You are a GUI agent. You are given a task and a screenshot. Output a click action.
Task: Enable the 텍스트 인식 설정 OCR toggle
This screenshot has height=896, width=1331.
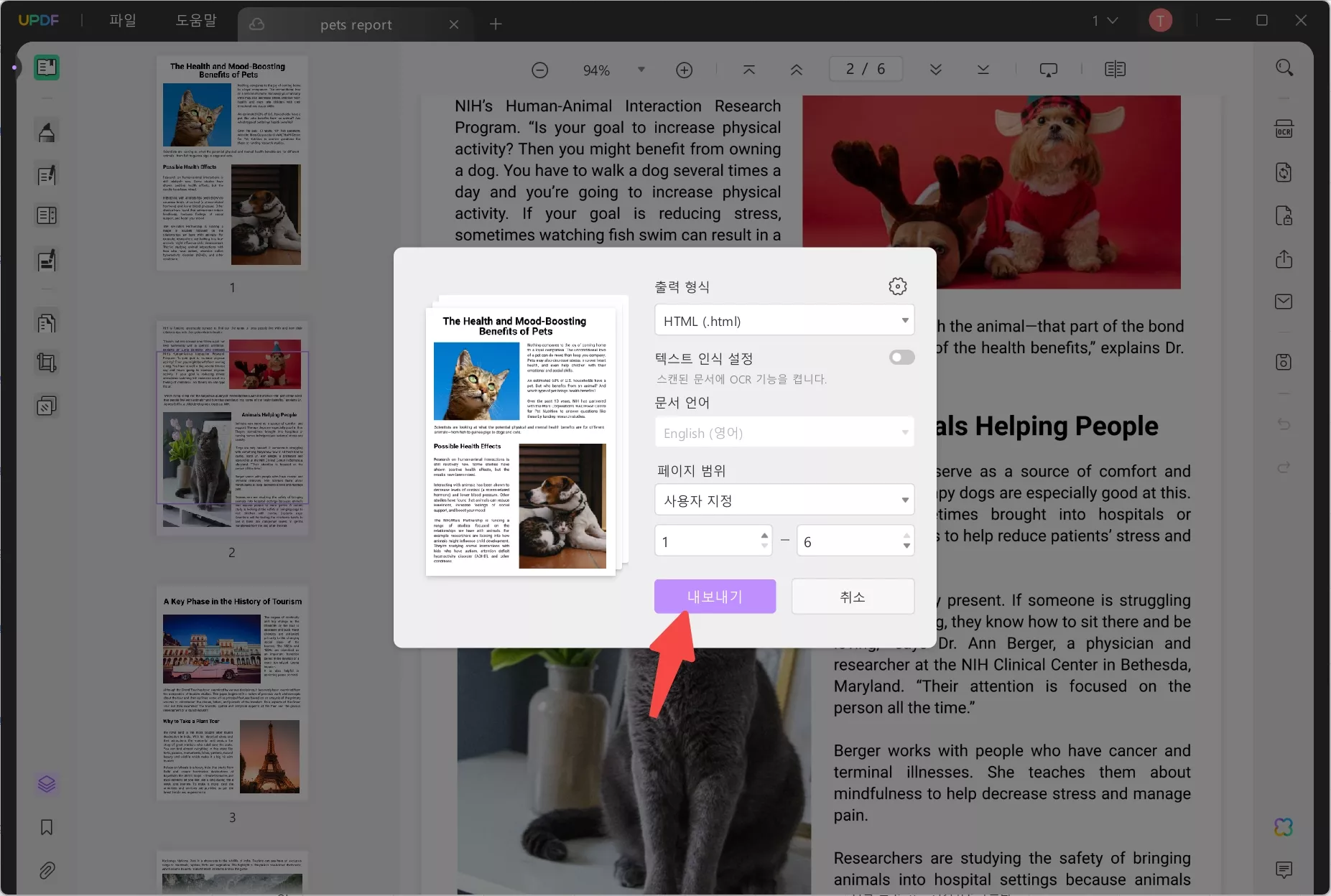[902, 358]
